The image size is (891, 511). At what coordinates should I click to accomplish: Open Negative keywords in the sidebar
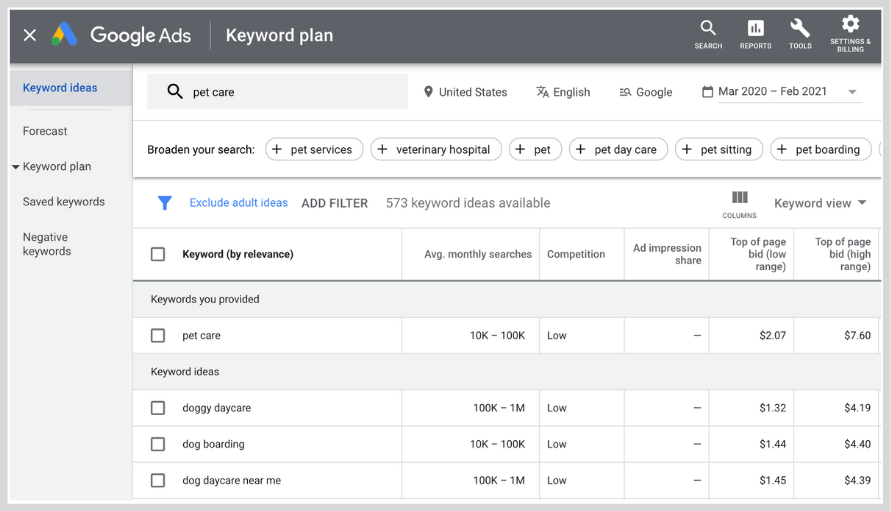(47, 244)
